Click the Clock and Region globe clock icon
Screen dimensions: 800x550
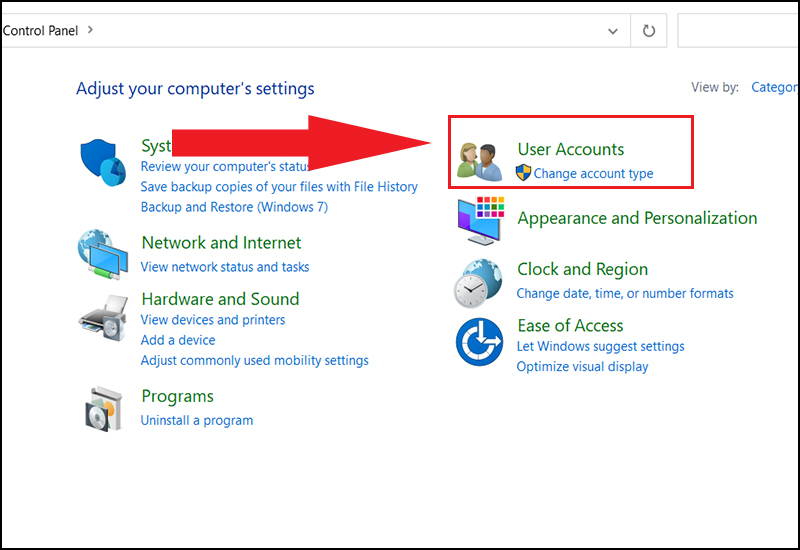pos(478,283)
